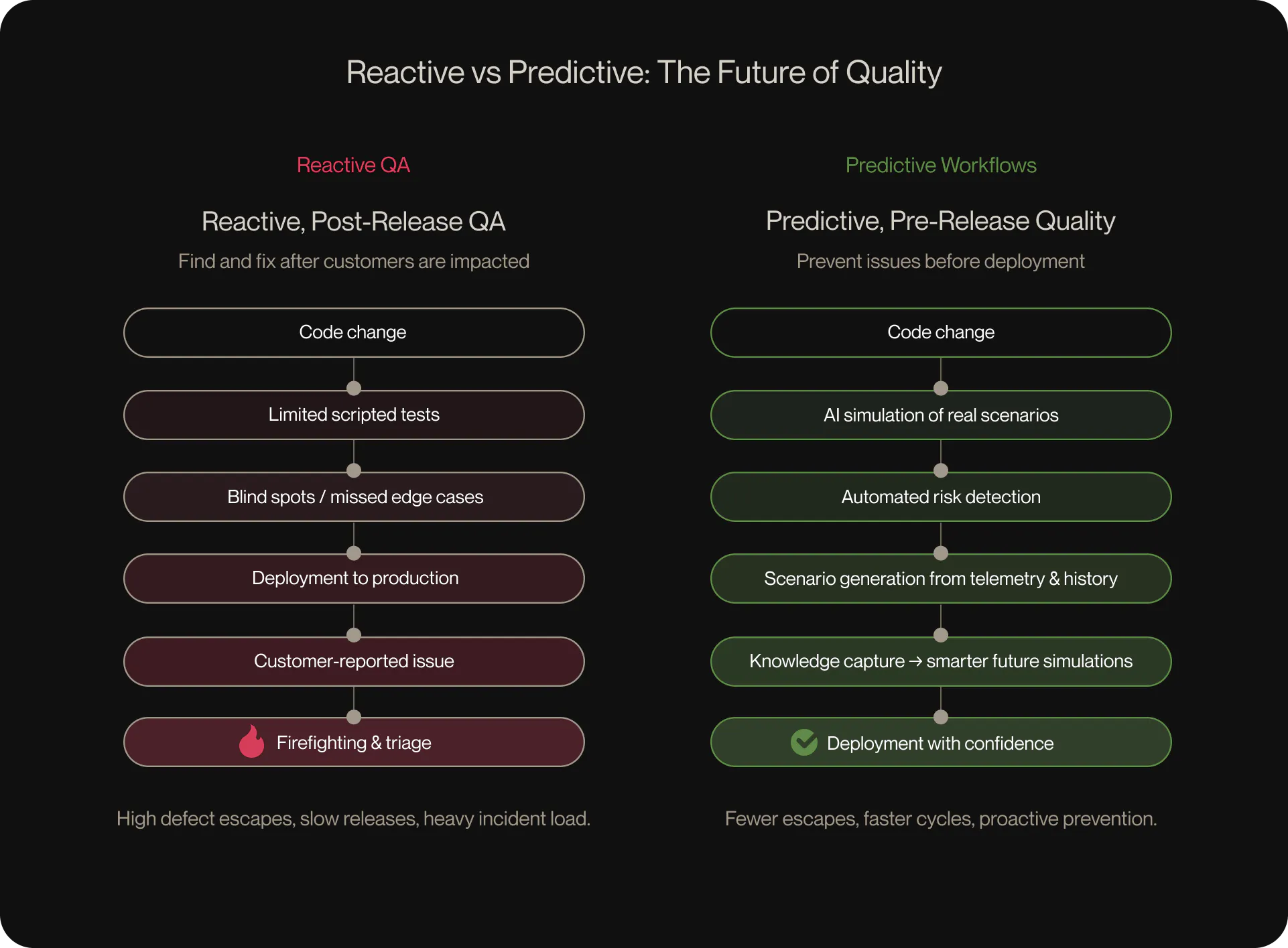Viewport: 1288px width, 948px height.
Task: Click the connector dot above Deployment with confidence
Action: click(x=941, y=717)
